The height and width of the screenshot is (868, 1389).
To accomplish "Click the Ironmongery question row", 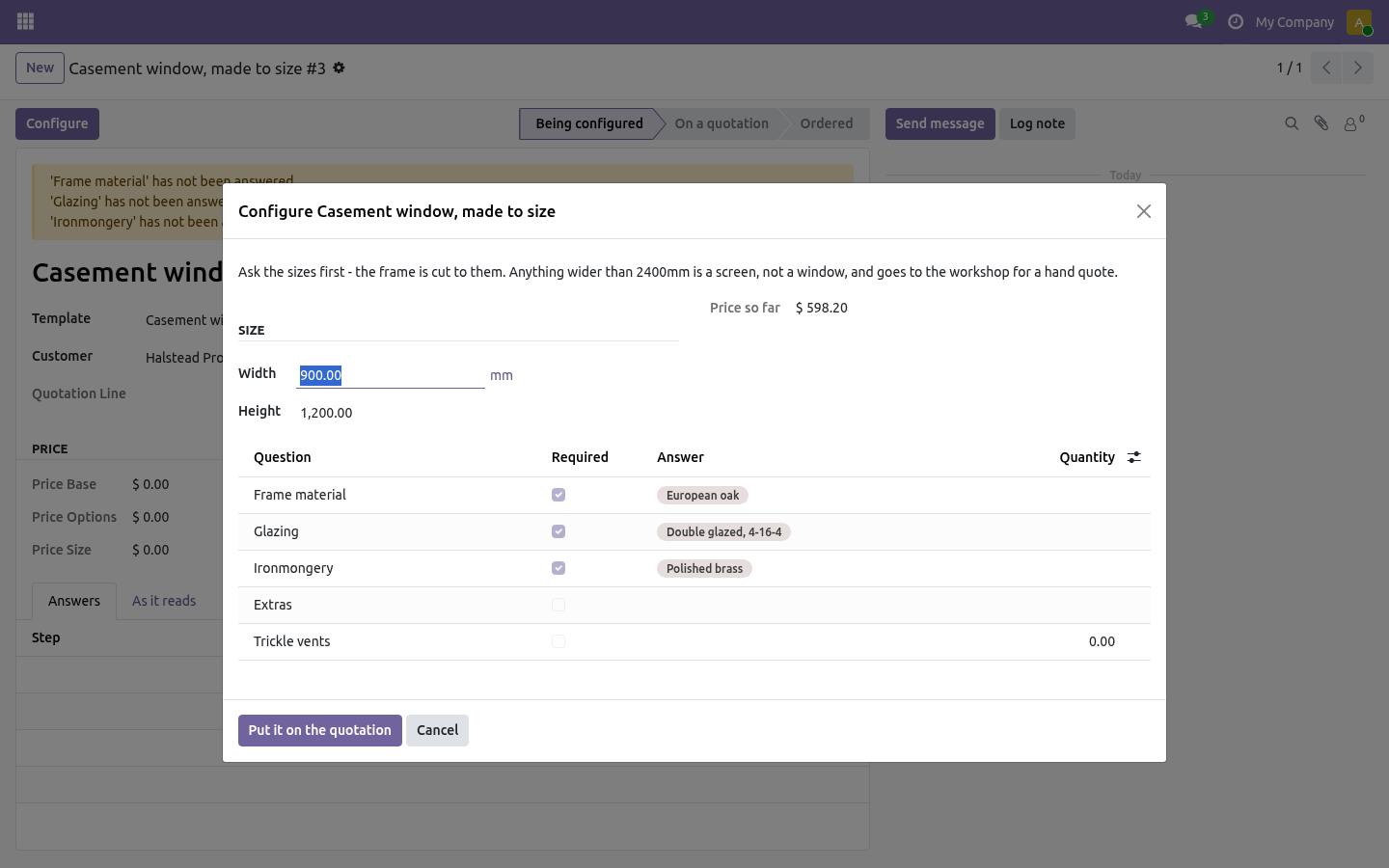I will [694, 568].
